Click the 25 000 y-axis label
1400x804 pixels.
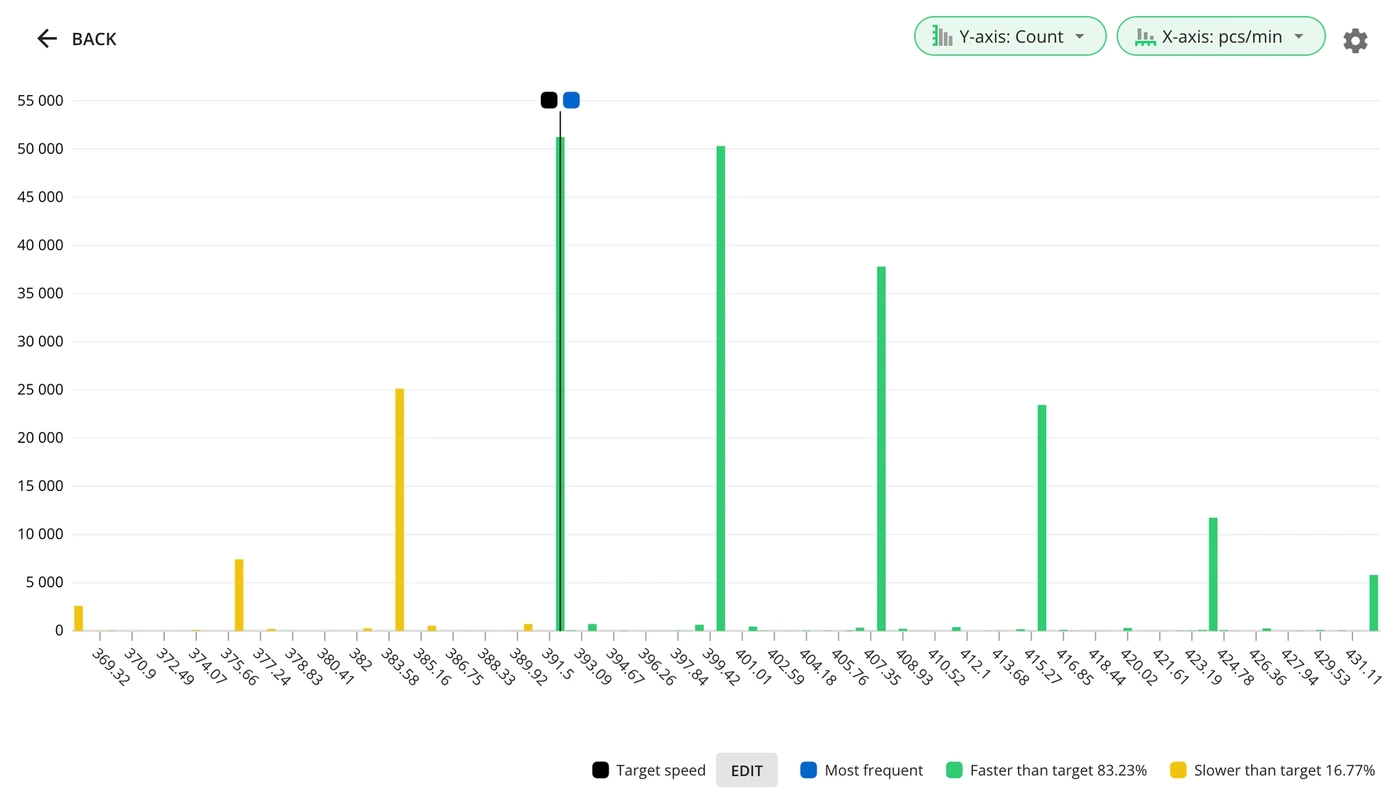pyautogui.click(x=41, y=390)
